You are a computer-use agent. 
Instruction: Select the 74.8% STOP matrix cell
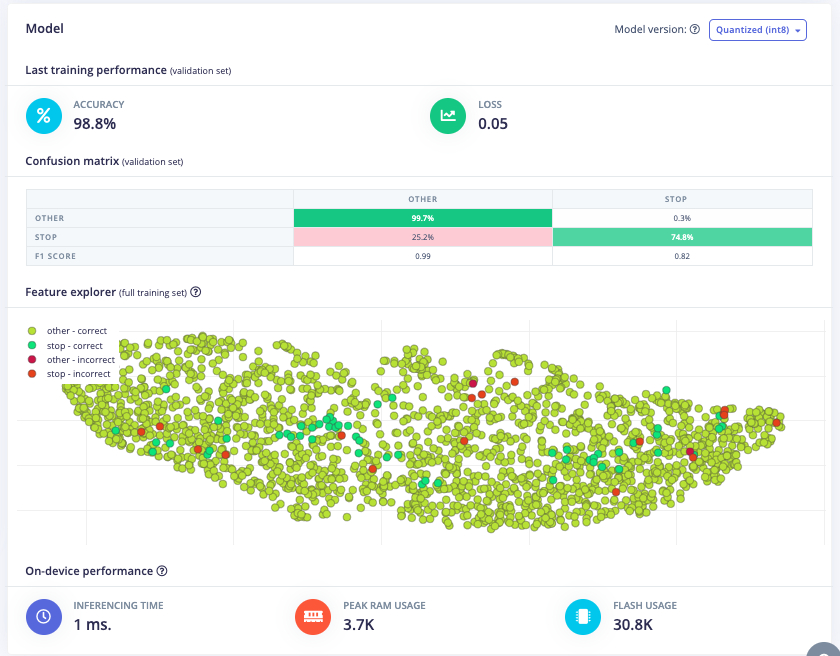click(x=682, y=237)
